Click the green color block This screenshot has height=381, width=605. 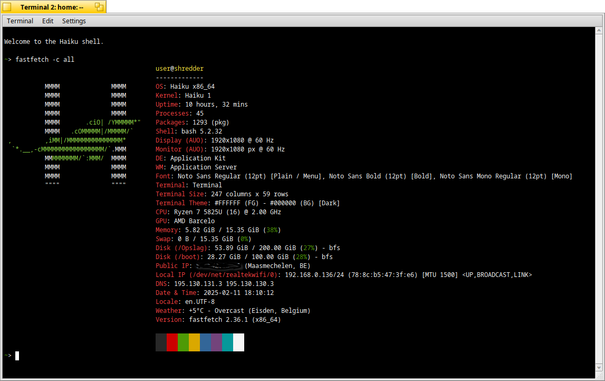[x=183, y=342]
